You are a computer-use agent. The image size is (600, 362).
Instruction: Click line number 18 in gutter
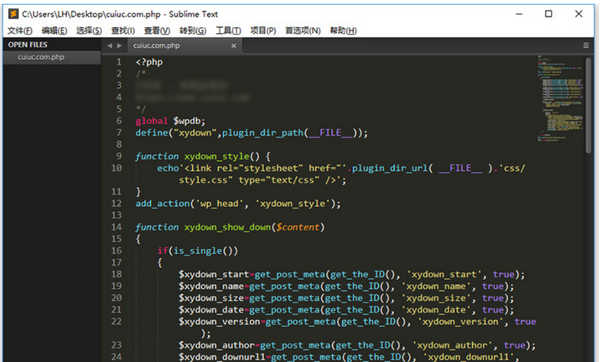[x=117, y=274]
